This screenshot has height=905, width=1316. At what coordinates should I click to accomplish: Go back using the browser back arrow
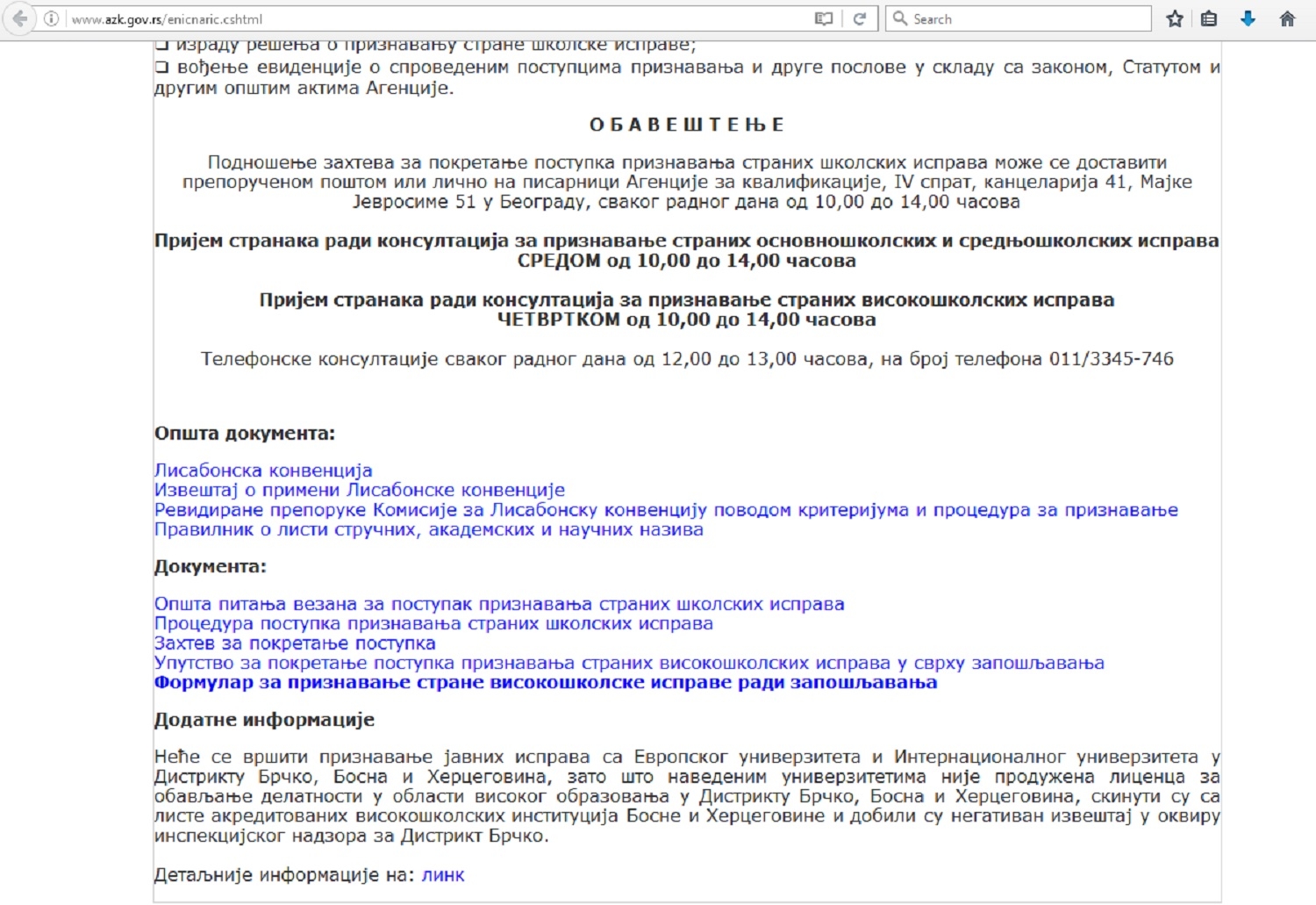[19, 18]
